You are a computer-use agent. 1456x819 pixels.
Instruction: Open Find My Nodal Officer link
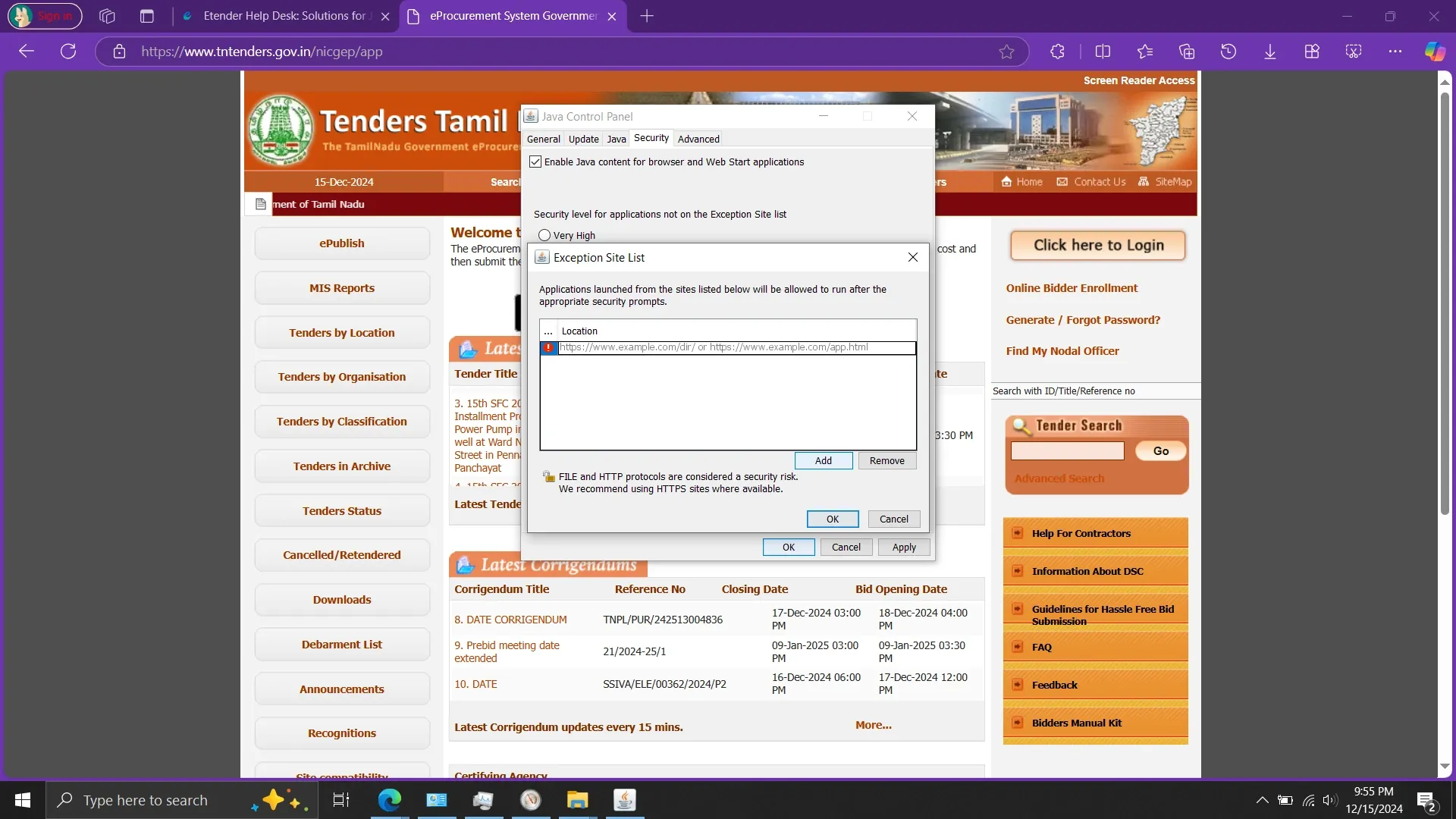coord(1062,351)
